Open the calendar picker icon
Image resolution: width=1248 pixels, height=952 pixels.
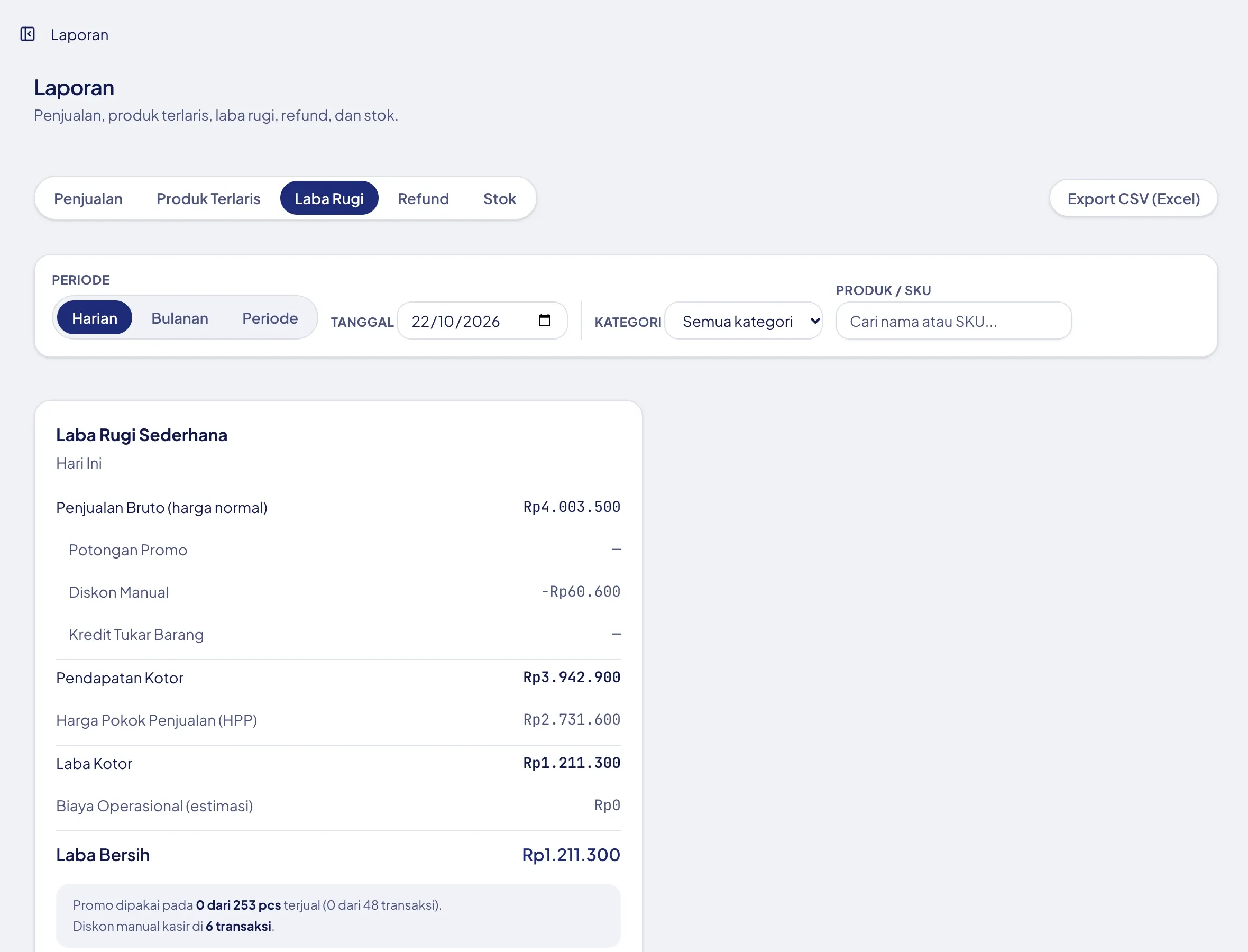(x=544, y=320)
